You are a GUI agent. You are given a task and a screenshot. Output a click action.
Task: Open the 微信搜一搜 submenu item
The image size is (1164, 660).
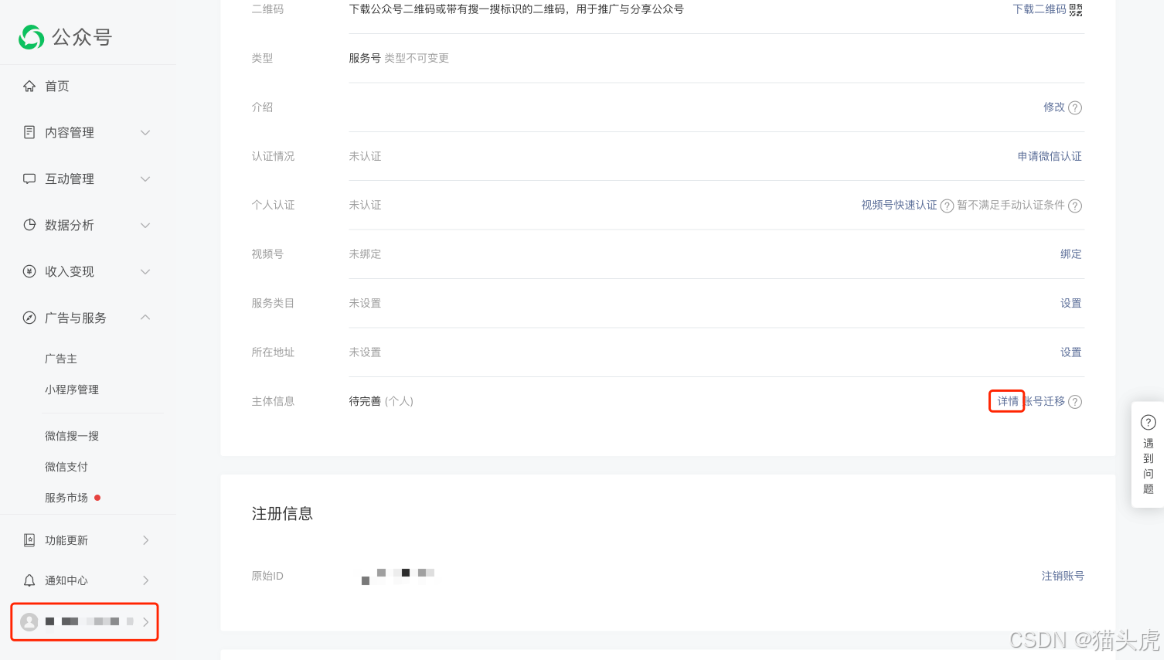coord(71,436)
